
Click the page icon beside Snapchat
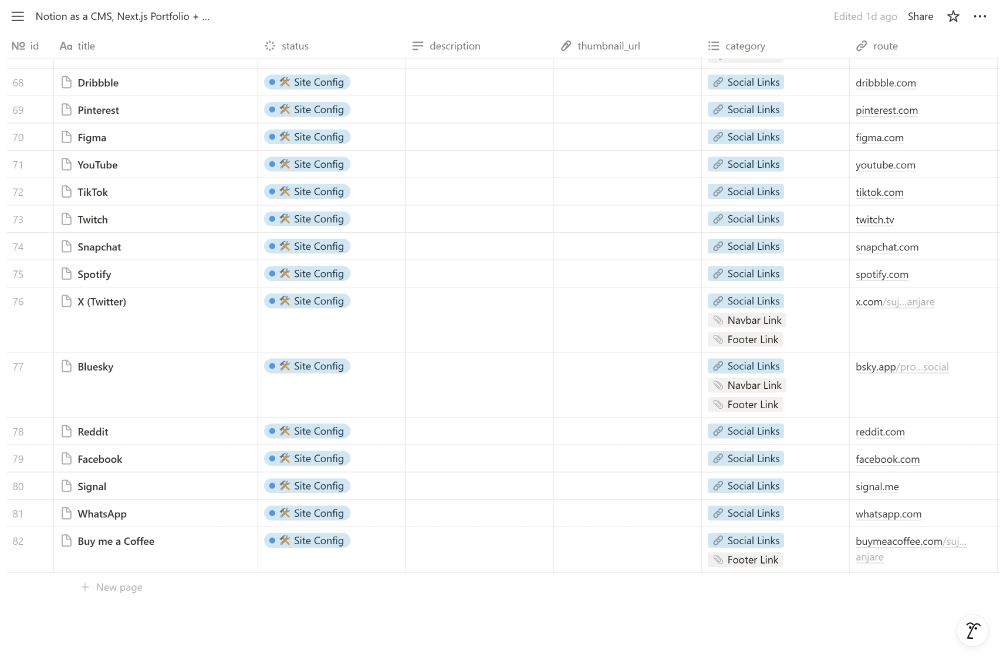tap(66, 247)
